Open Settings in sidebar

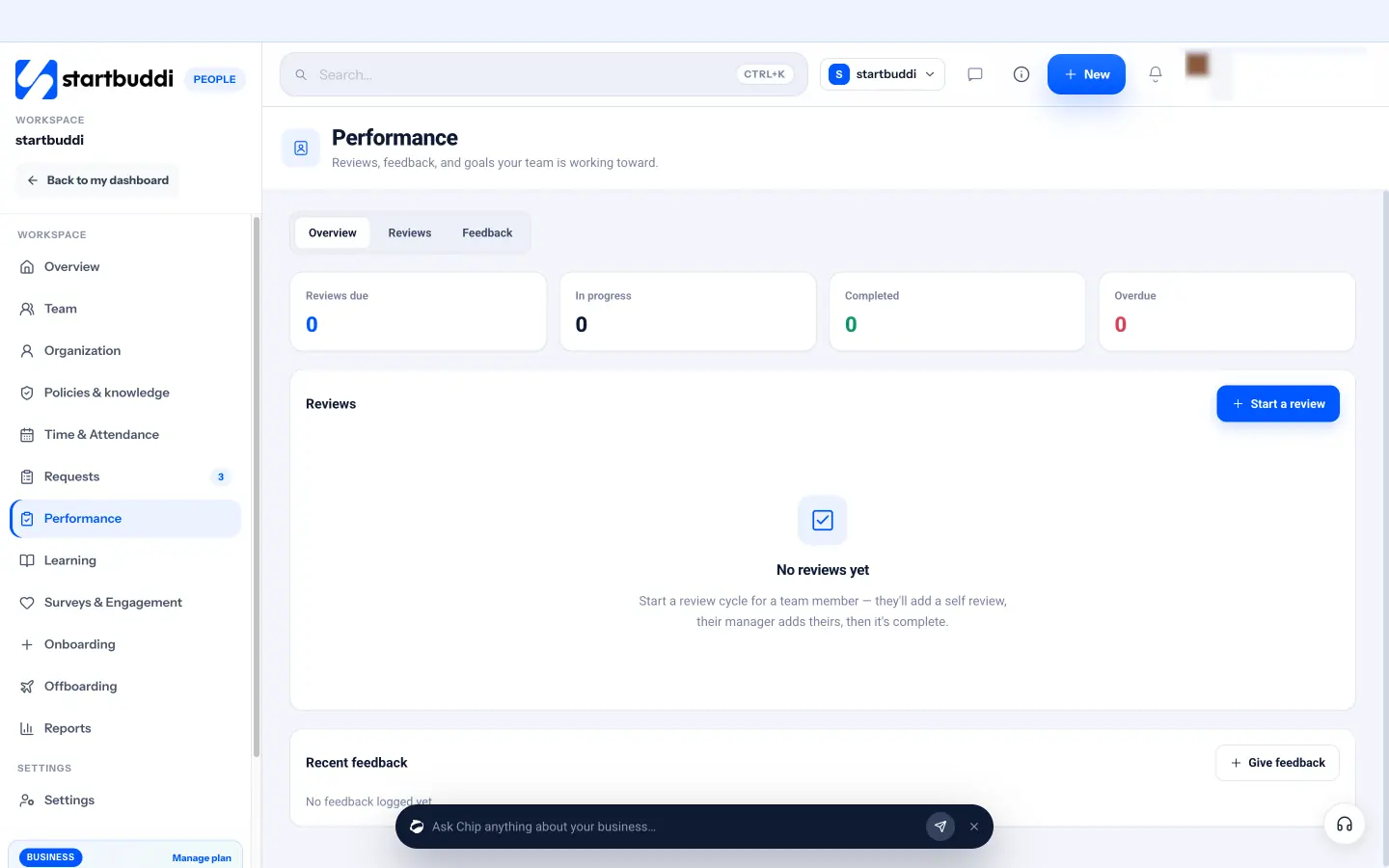pyautogui.click(x=125, y=800)
